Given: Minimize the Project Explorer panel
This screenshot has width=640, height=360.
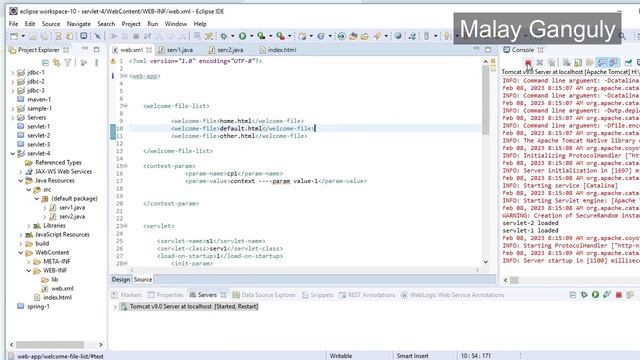Looking at the screenshot, I should tap(85, 49).
